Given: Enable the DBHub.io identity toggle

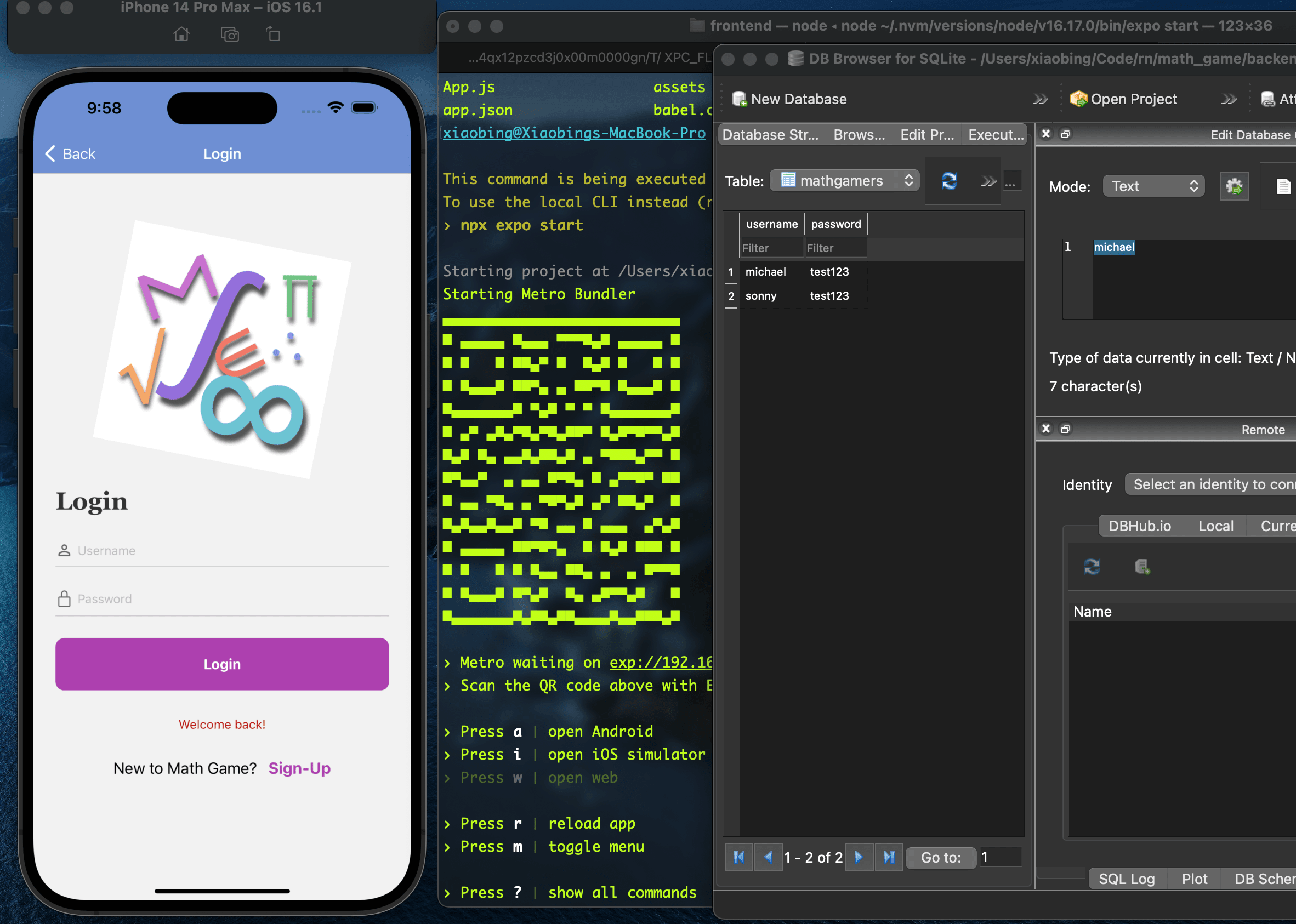Looking at the screenshot, I should [1140, 525].
